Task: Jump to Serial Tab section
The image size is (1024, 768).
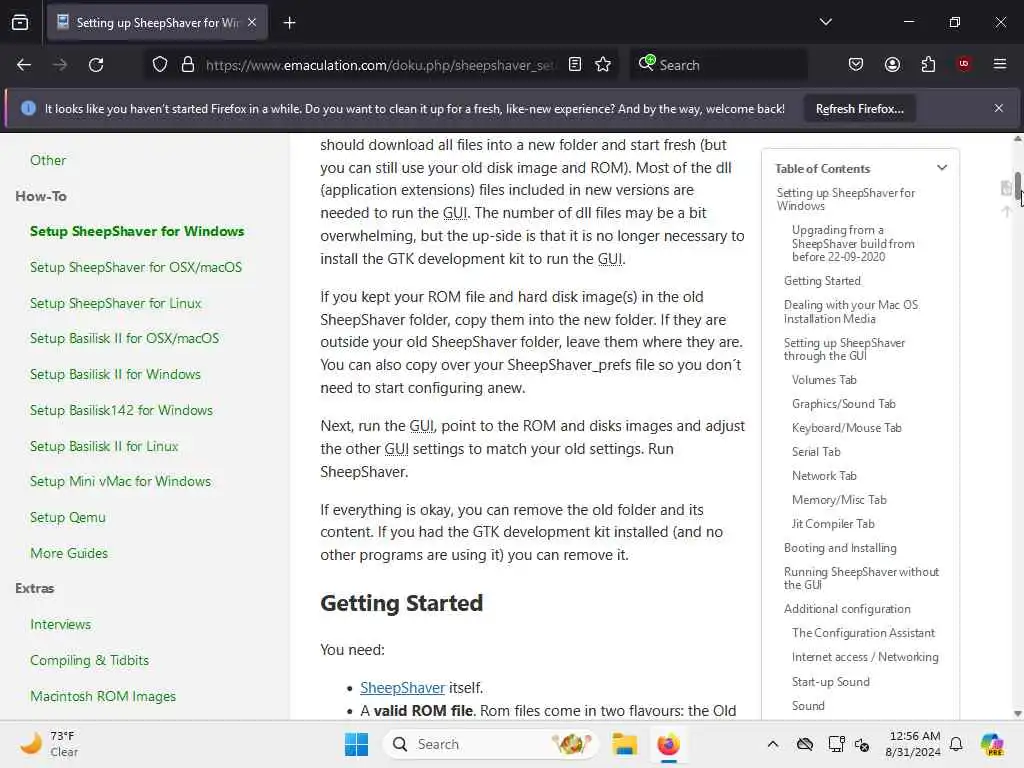Action: point(816,452)
